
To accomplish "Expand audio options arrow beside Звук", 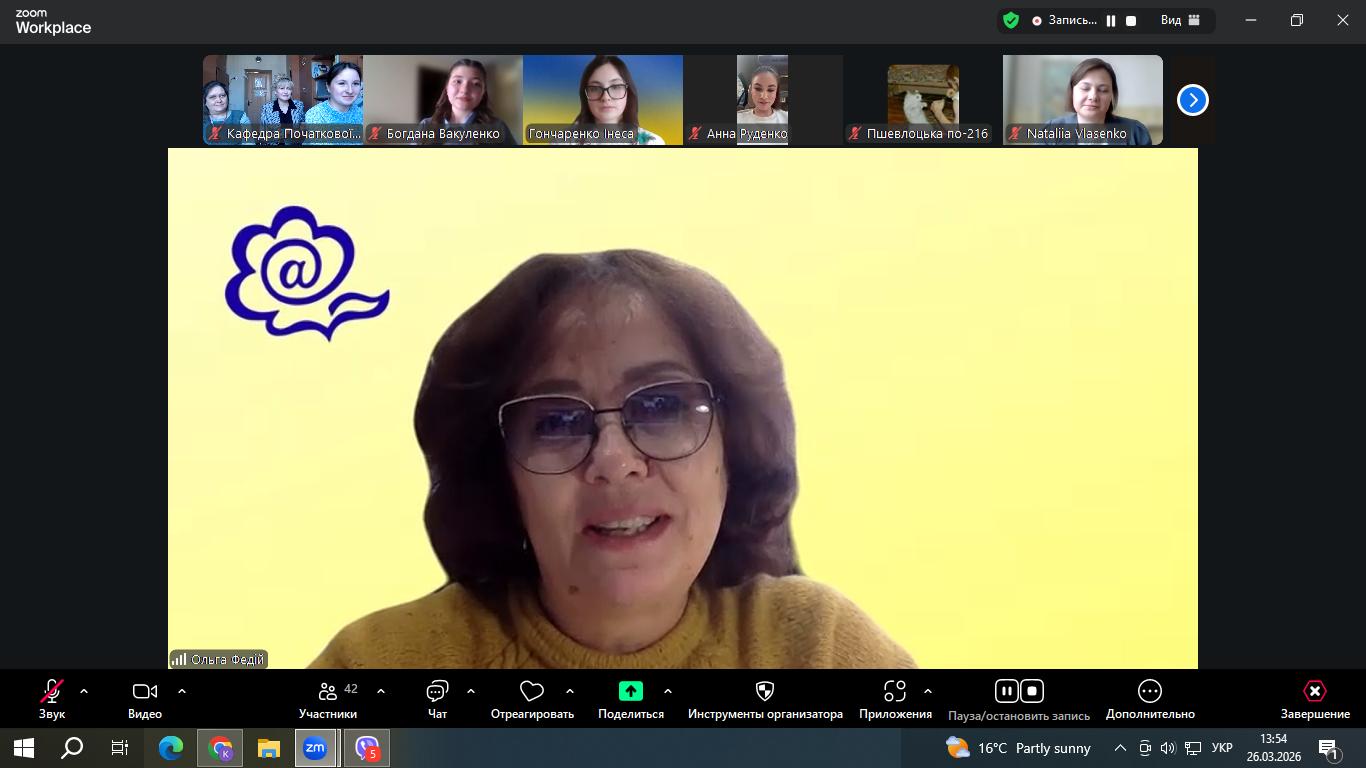I will point(84,691).
